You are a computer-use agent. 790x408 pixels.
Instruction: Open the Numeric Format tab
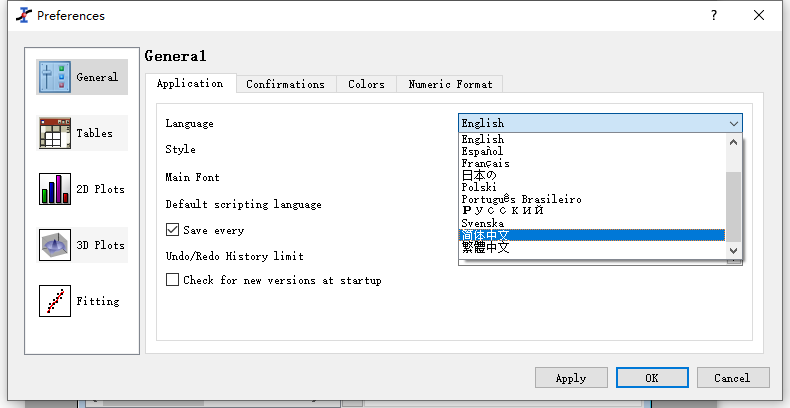tap(449, 85)
